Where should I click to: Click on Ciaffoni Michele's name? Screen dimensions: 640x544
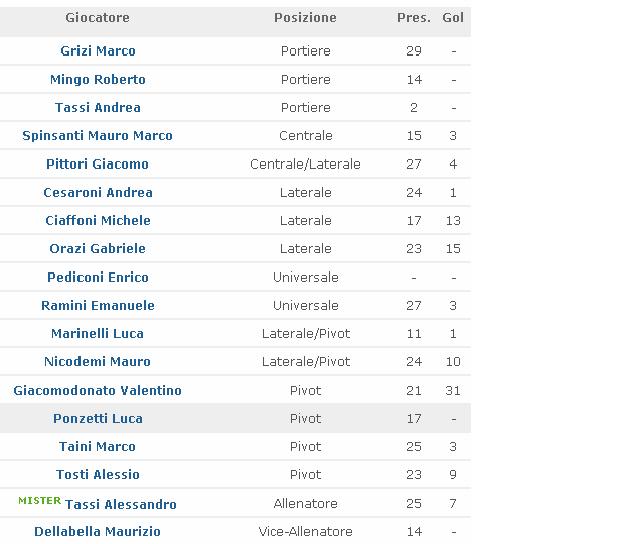98,220
